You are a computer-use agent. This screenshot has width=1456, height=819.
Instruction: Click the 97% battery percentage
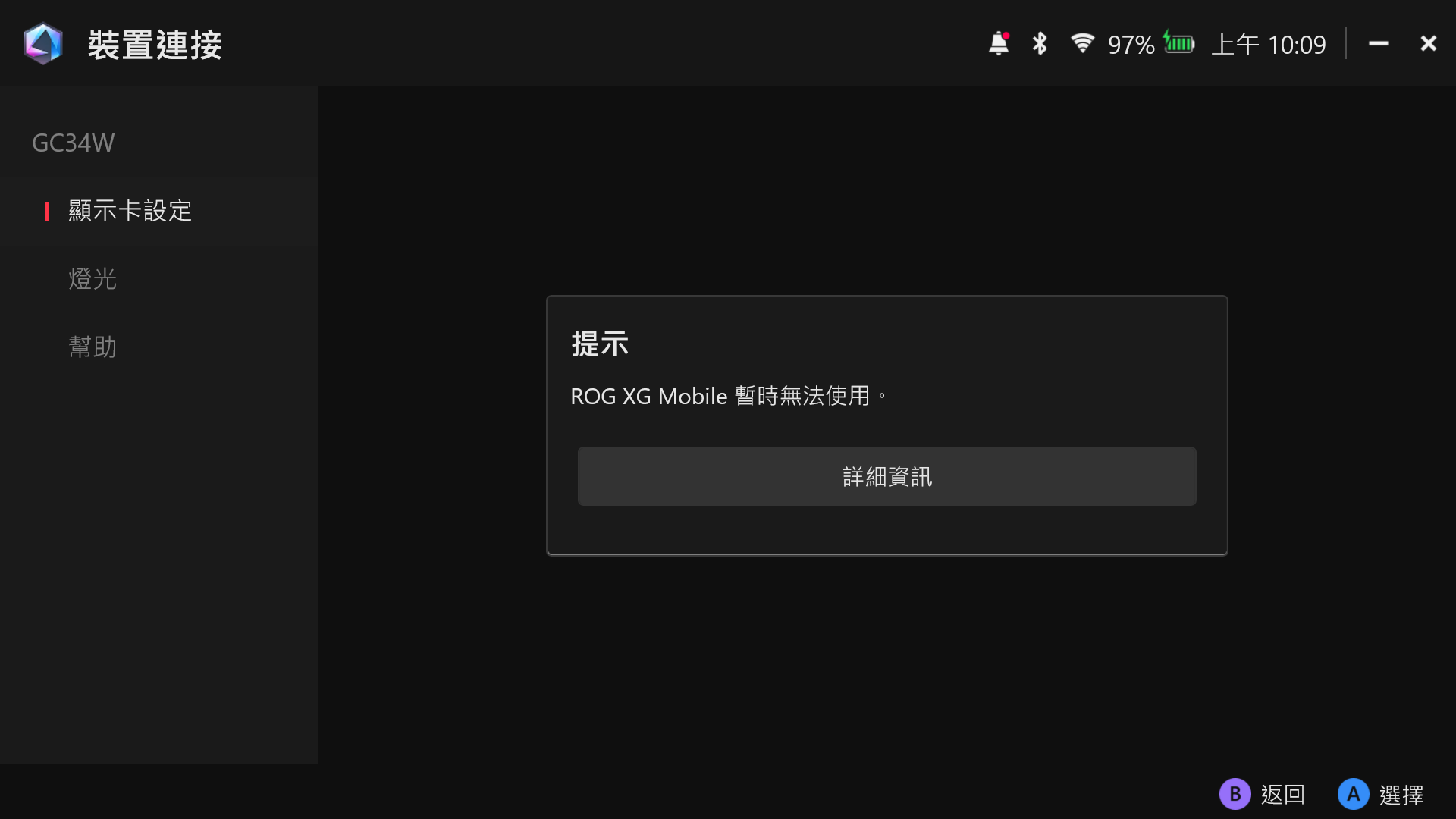1131,45
